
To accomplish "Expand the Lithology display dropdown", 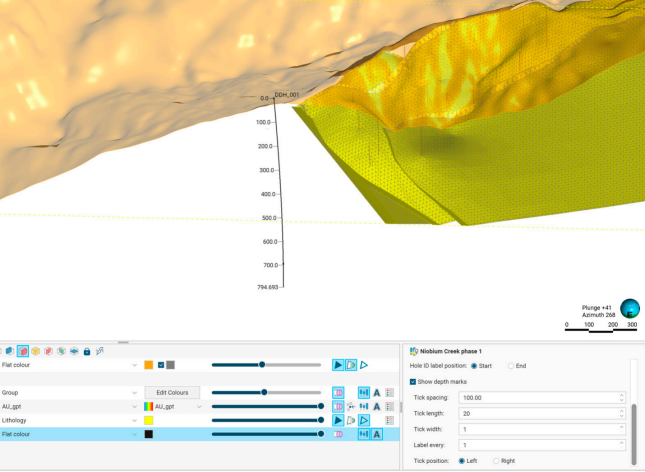I will 134,421.
